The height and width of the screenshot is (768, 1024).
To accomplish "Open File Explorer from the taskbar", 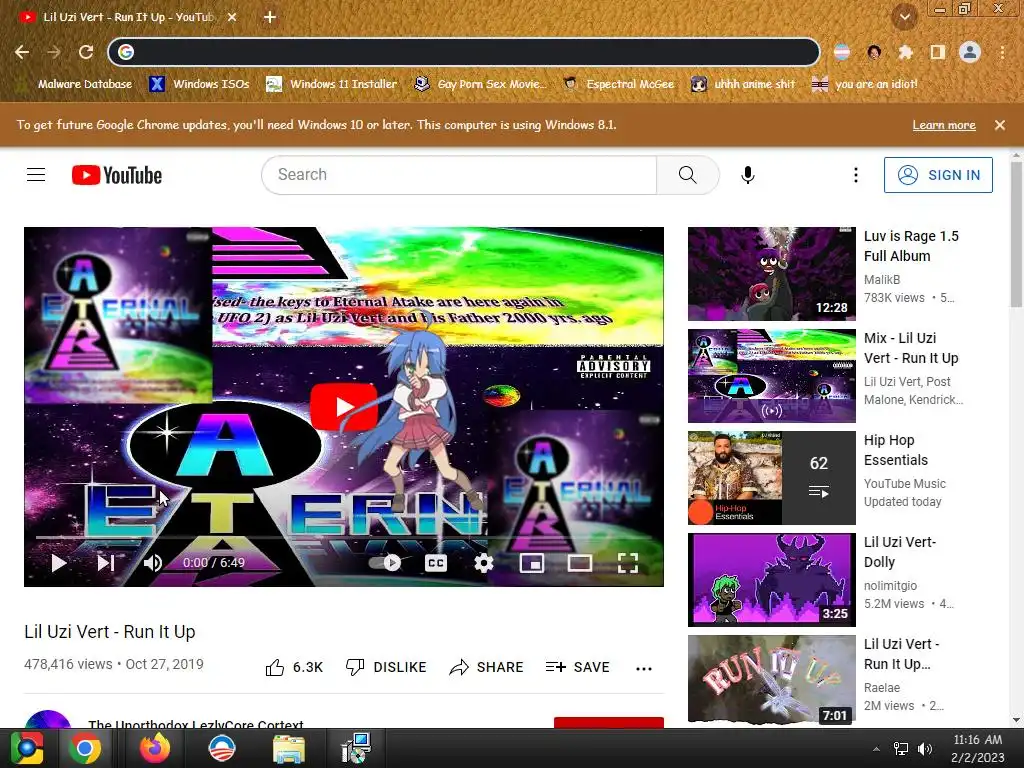I will click(289, 748).
